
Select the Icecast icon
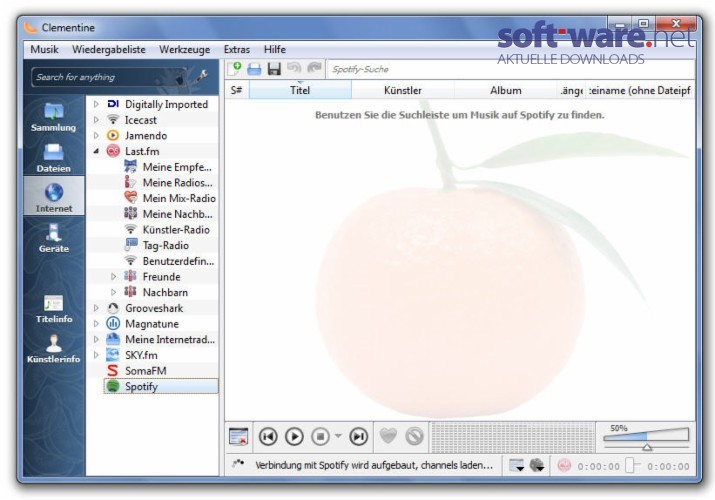click(113, 120)
